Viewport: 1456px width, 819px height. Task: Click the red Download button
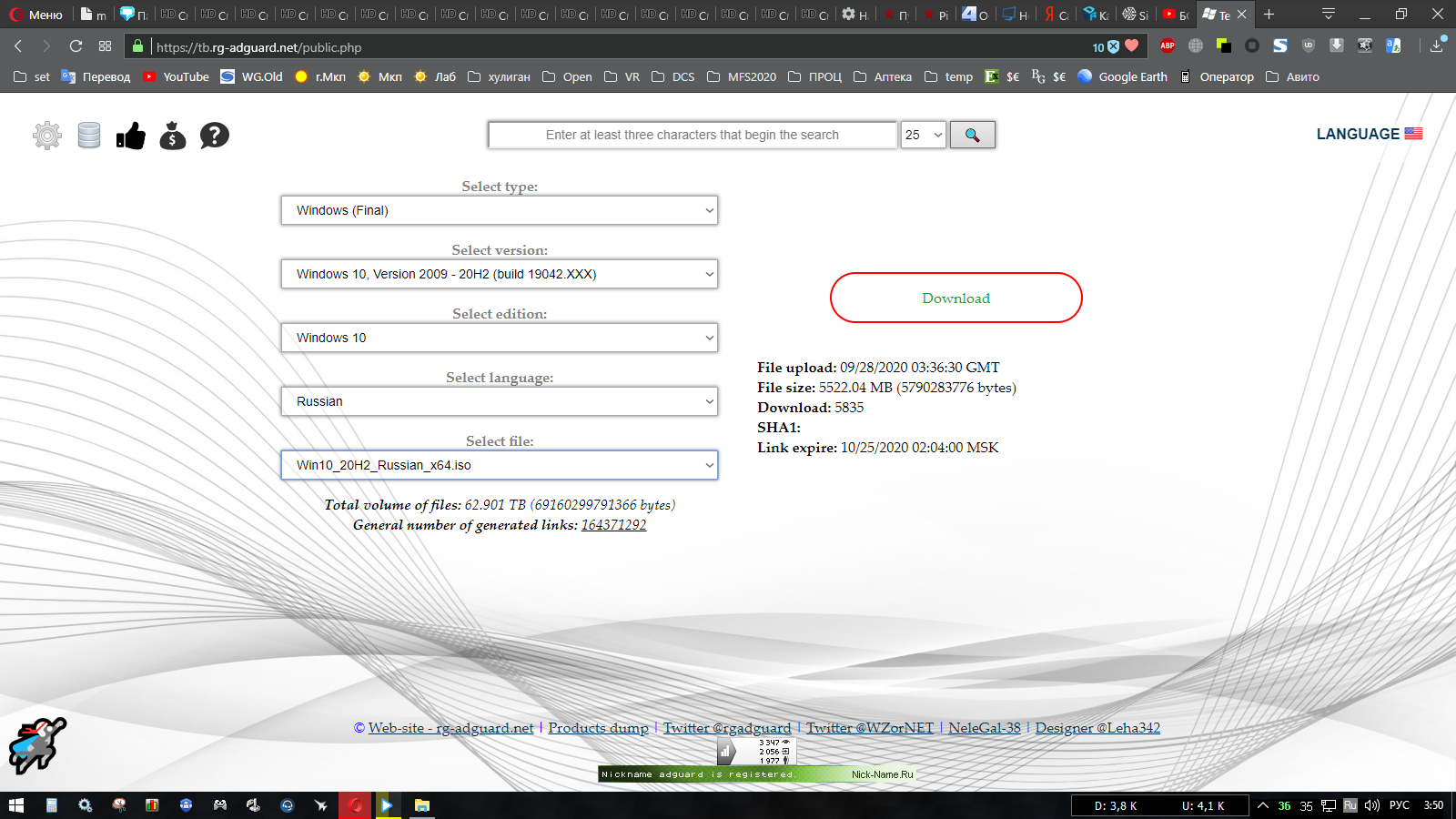click(956, 298)
